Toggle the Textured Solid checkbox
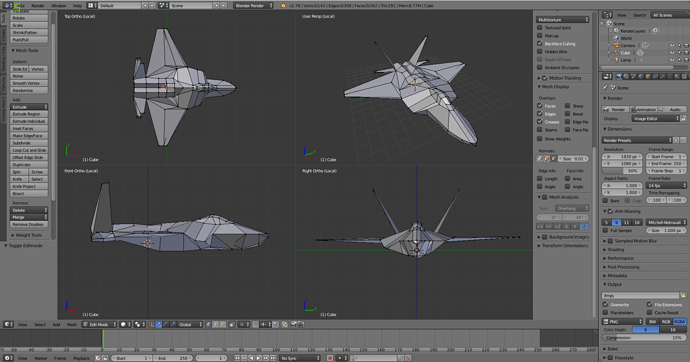 [540, 28]
